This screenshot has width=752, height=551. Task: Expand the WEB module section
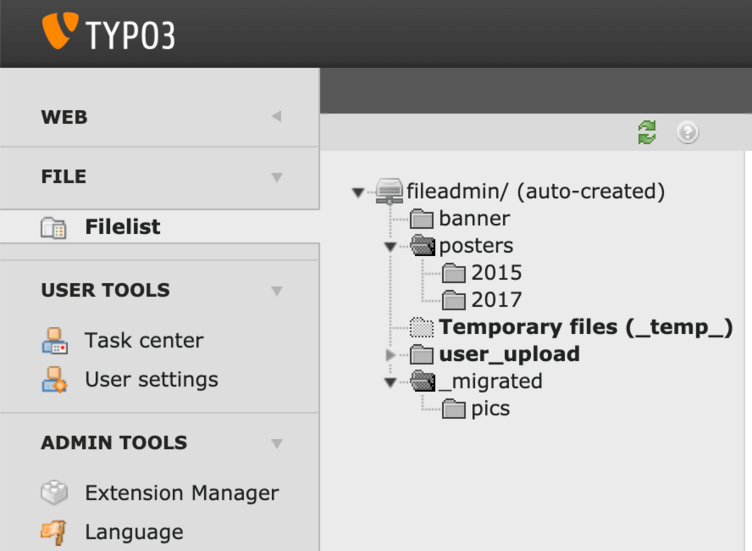(x=276, y=117)
